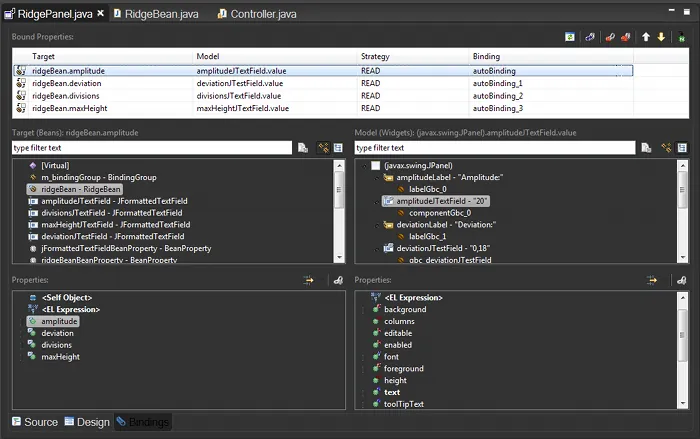Collapse the amplitudeJTextField tree node
Screen dimensions: 700x439
pyautogui.click(x=377, y=201)
